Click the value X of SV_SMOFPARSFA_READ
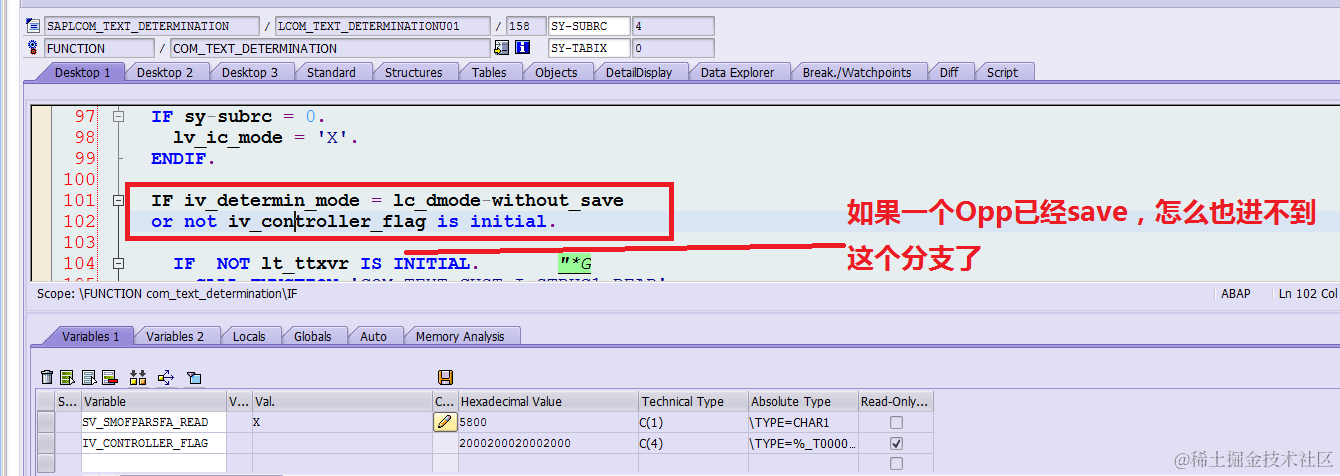Image resolution: width=1340 pixels, height=476 pixels. (x=341, y=422)
